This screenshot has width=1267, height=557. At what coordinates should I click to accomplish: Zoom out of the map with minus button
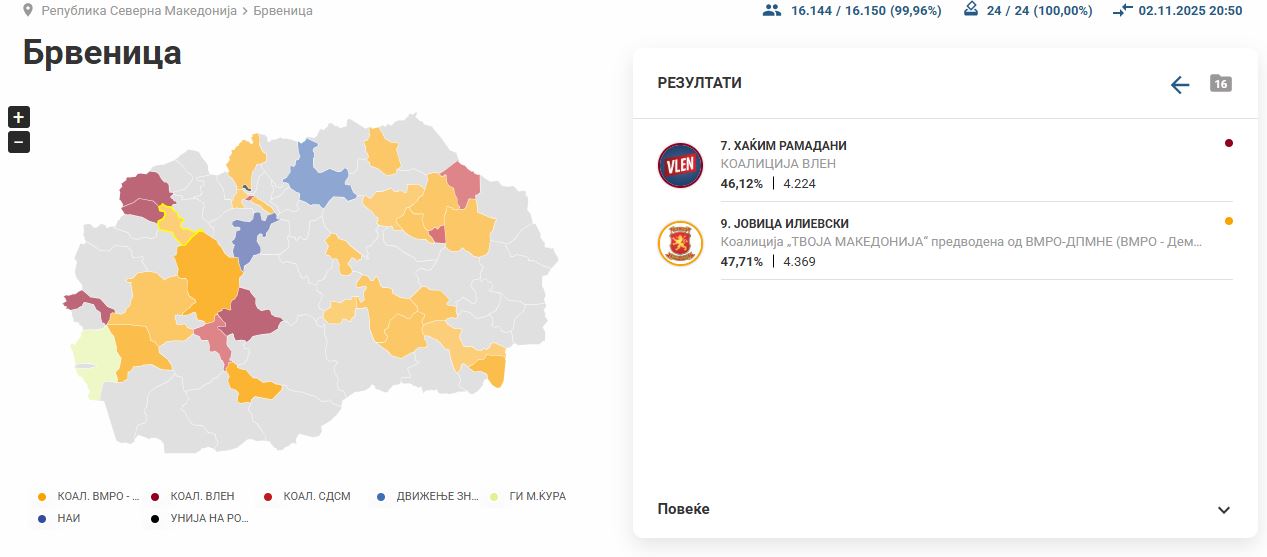[x=19, y=142]
